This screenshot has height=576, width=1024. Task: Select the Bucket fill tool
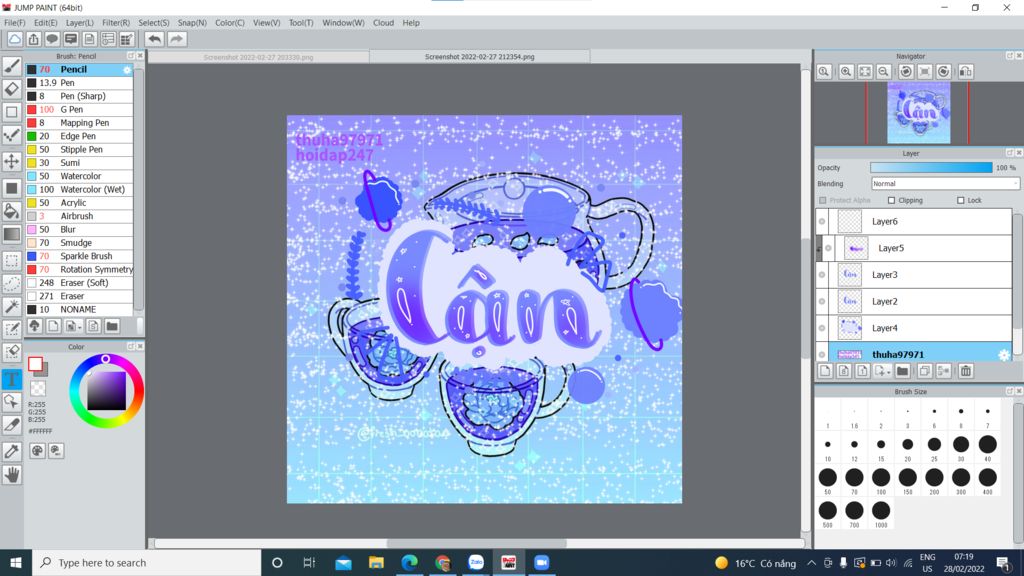[12, 211]
